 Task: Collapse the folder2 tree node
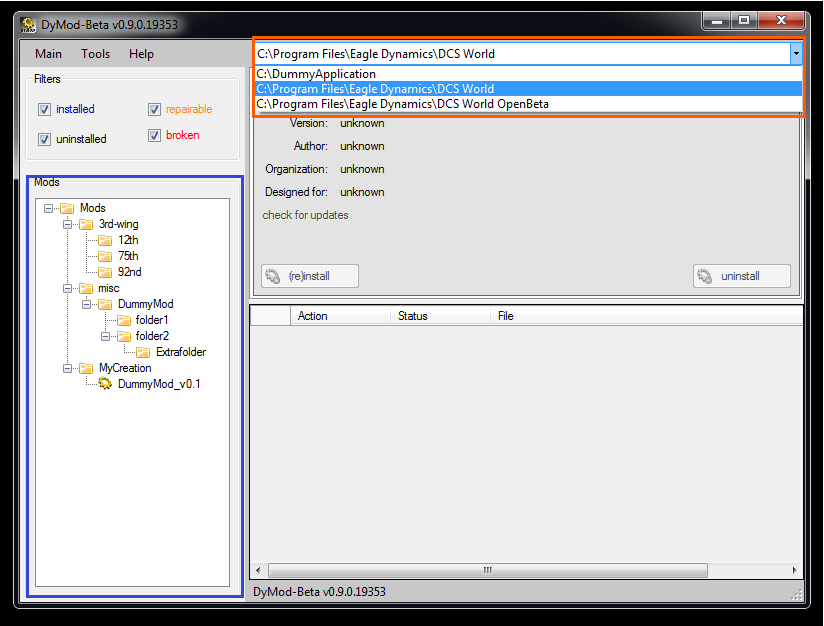point(106,336)
